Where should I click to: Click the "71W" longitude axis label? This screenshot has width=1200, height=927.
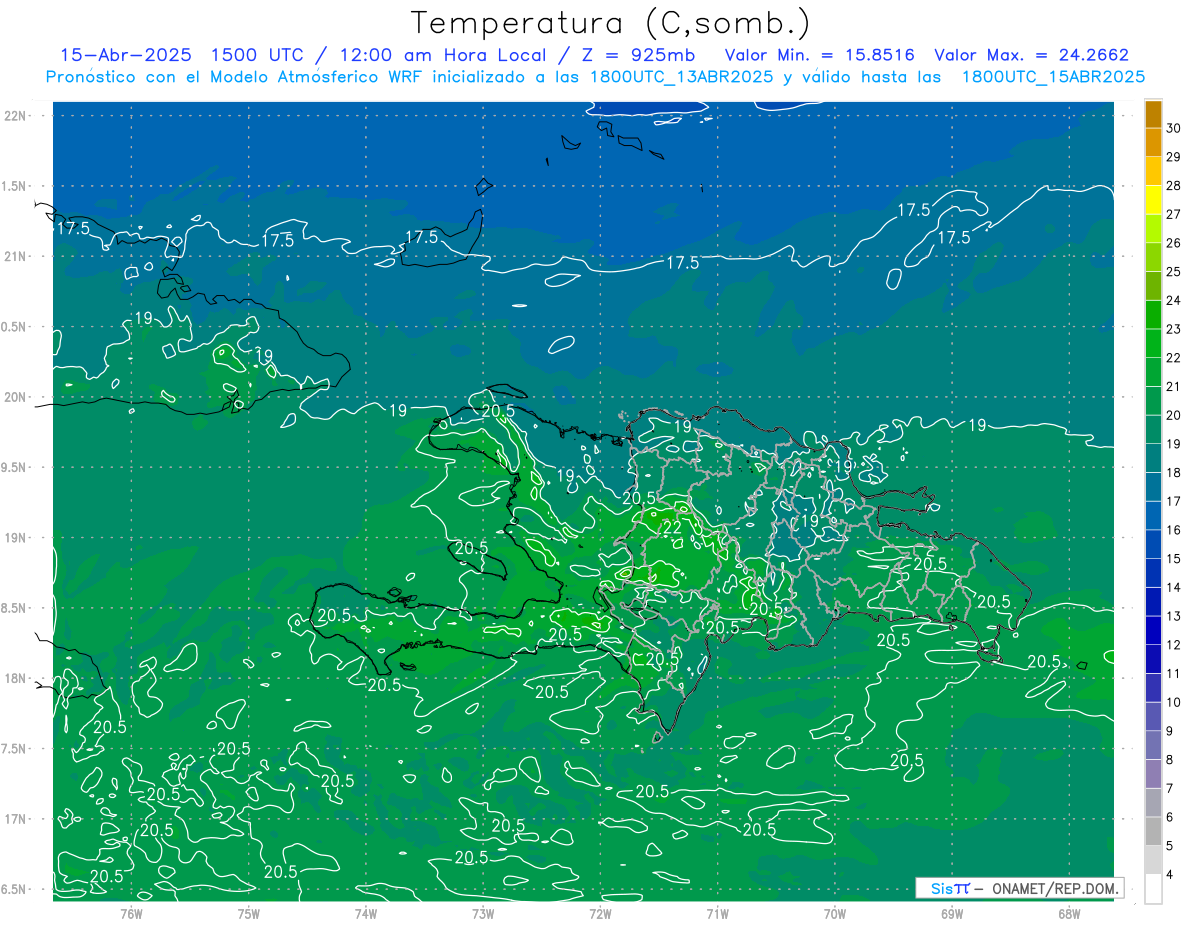[717, 913]
